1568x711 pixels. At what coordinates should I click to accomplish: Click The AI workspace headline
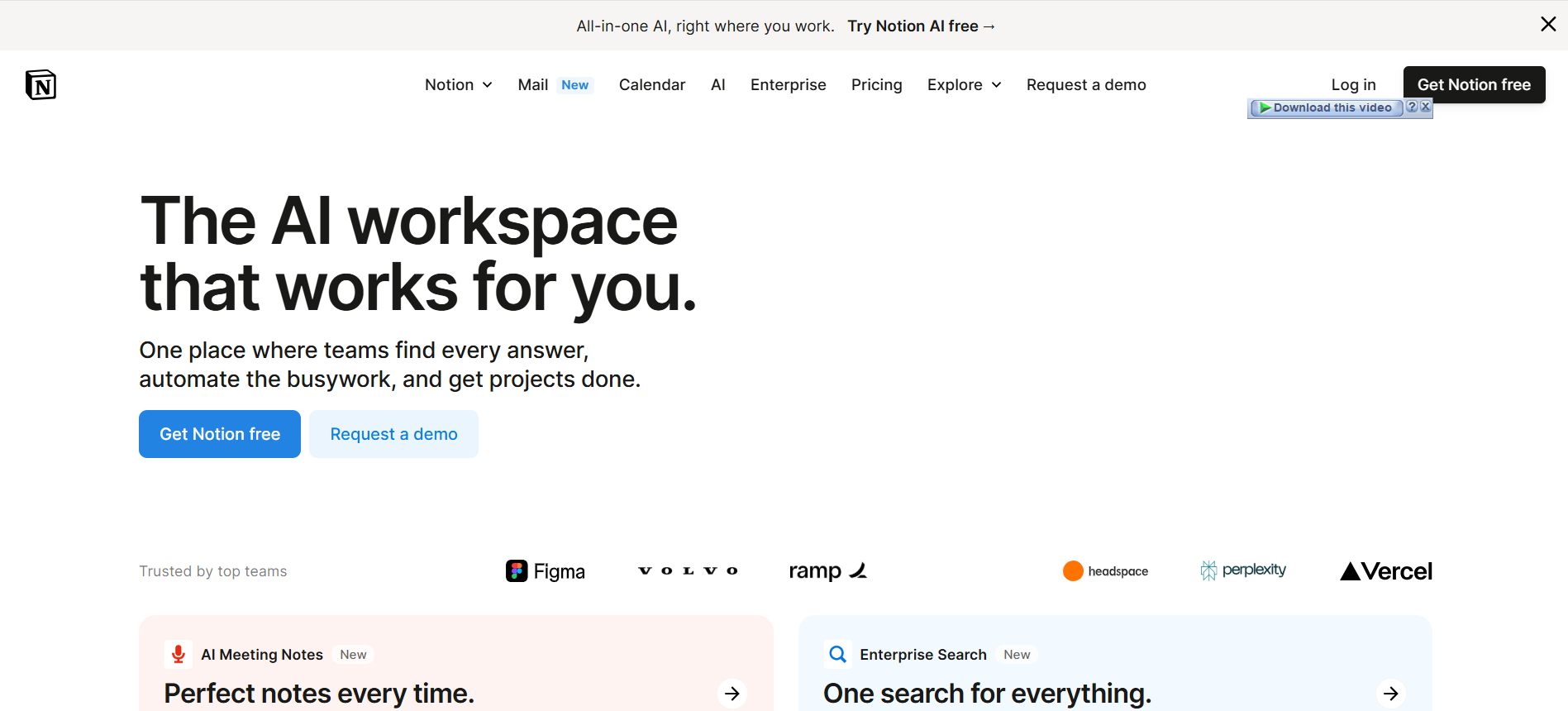(418, 254)
